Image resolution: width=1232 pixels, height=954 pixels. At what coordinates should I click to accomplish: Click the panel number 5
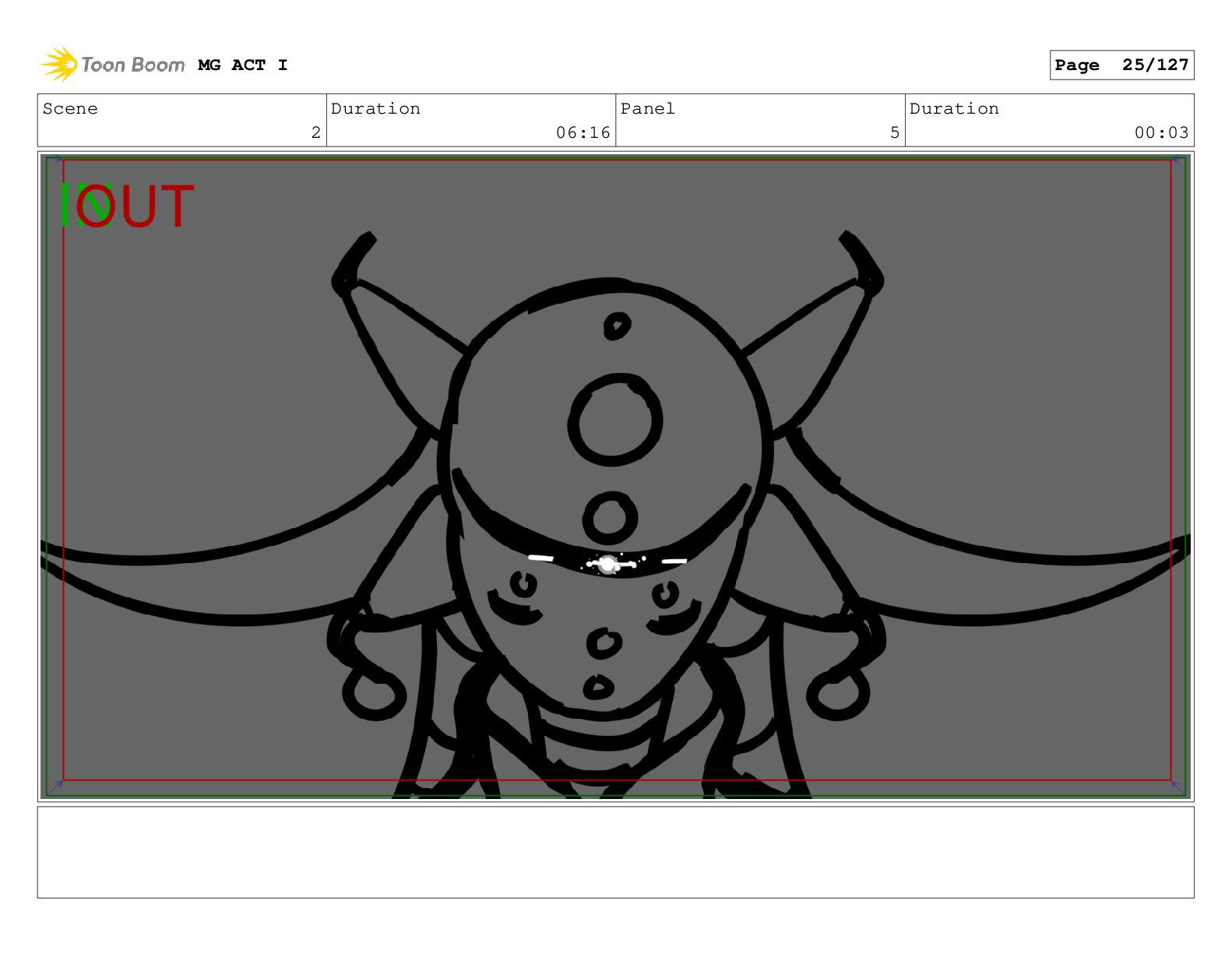[895, 132]
